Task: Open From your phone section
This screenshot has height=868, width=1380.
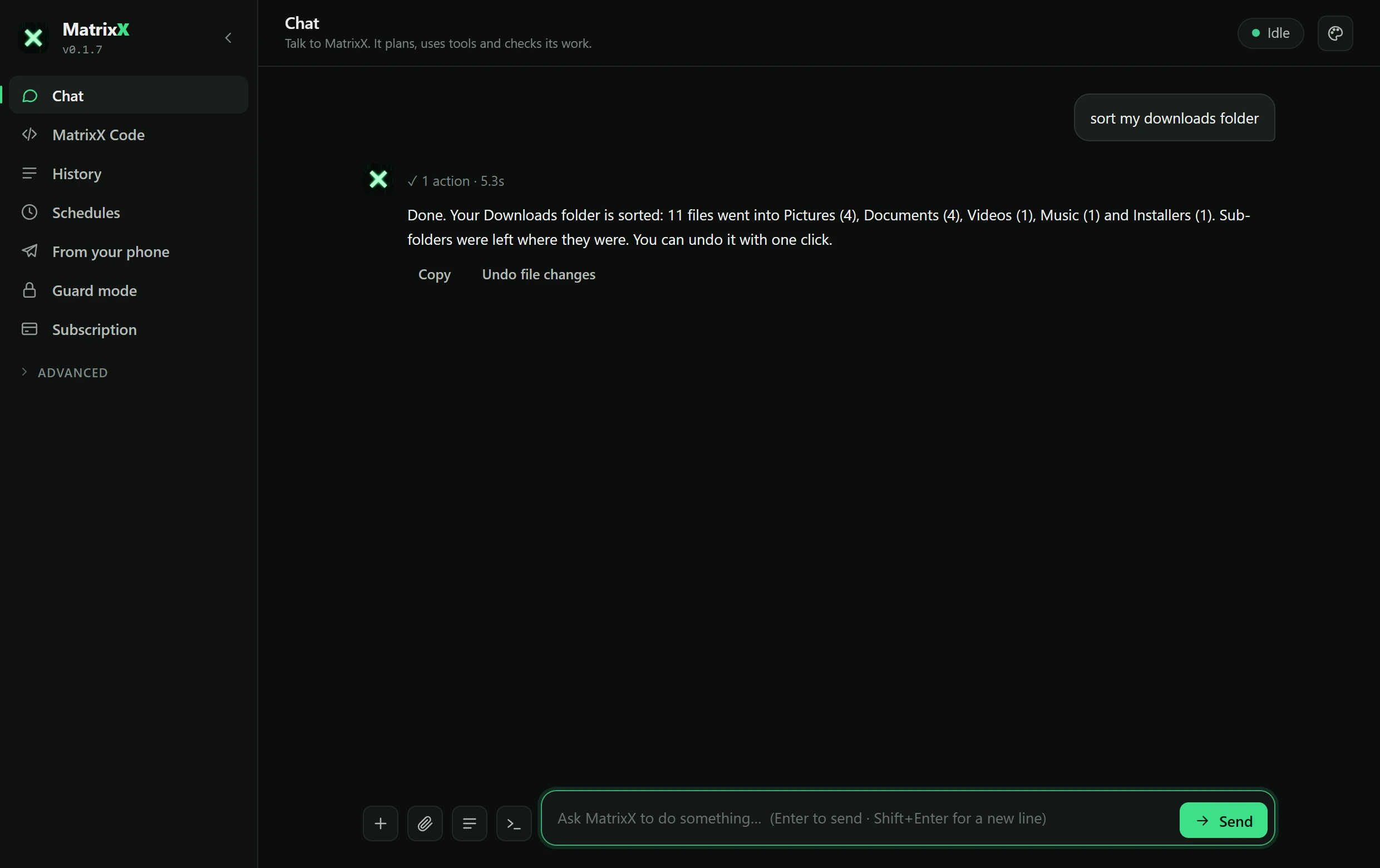Action: [x=129, y=251]
